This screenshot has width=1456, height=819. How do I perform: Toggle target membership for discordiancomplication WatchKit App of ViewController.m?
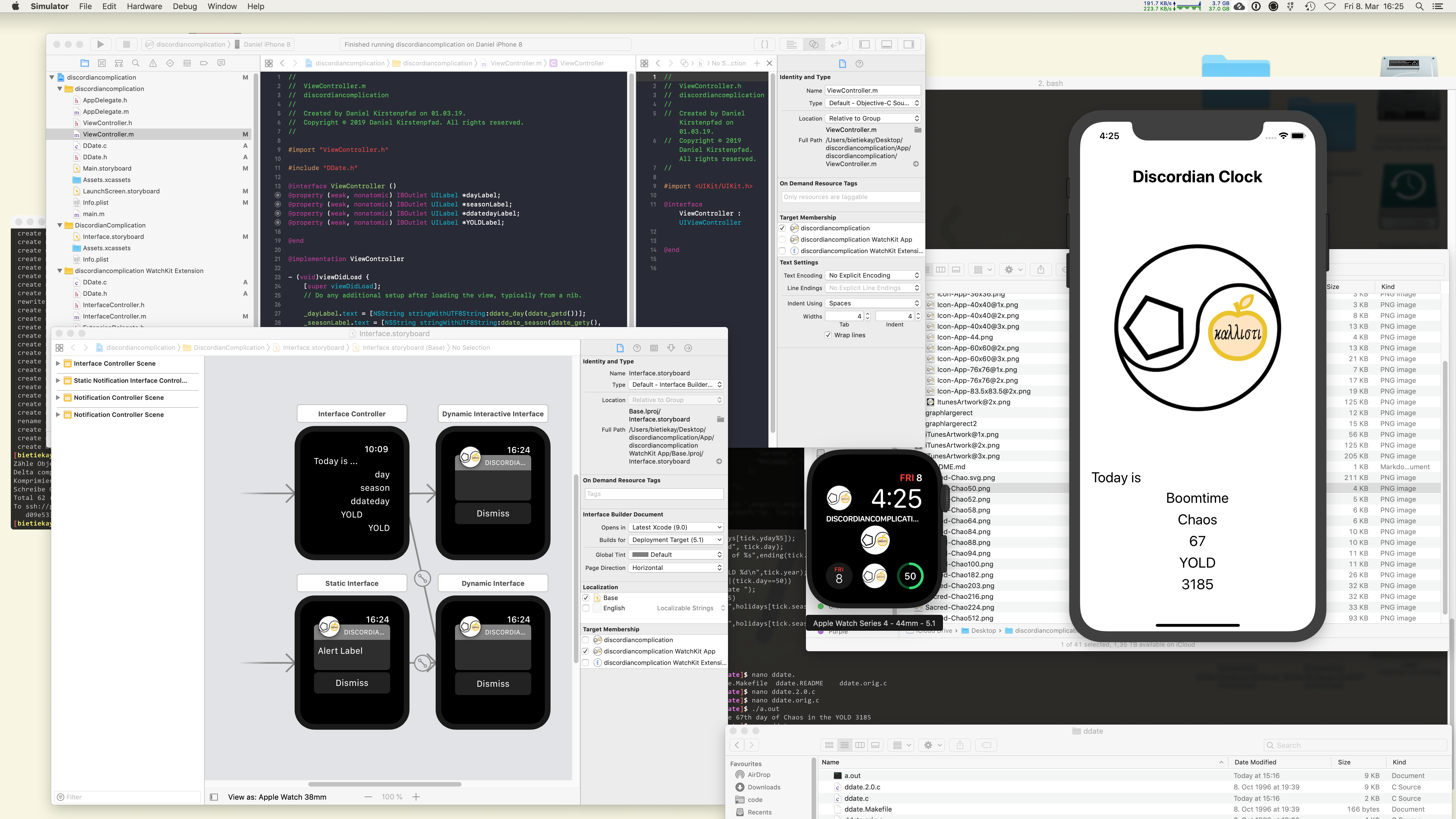[x=782, y=240]
